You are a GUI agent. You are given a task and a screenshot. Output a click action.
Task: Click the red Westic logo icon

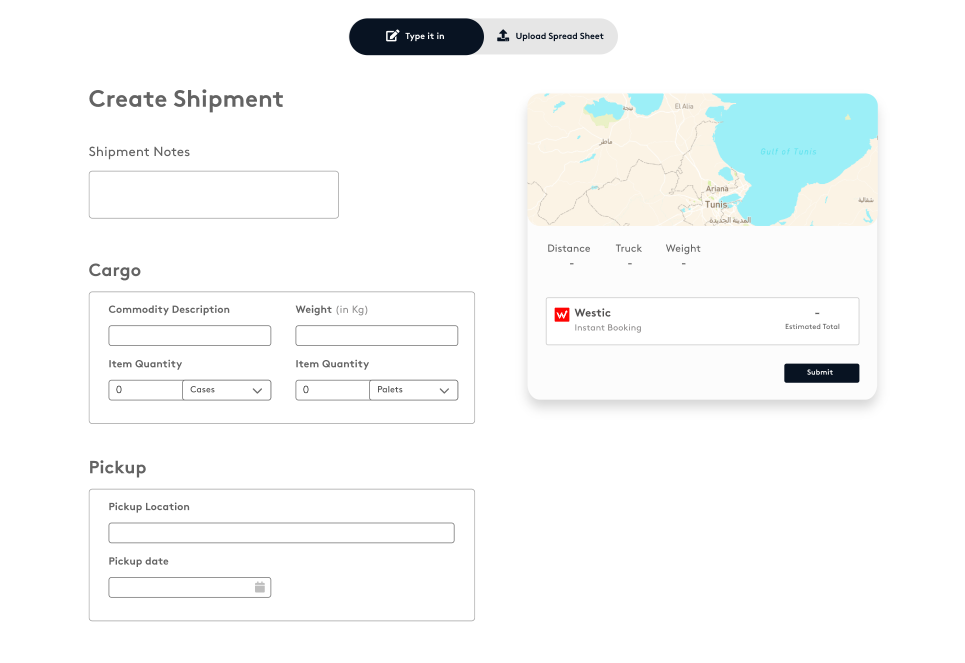point(562,315)
